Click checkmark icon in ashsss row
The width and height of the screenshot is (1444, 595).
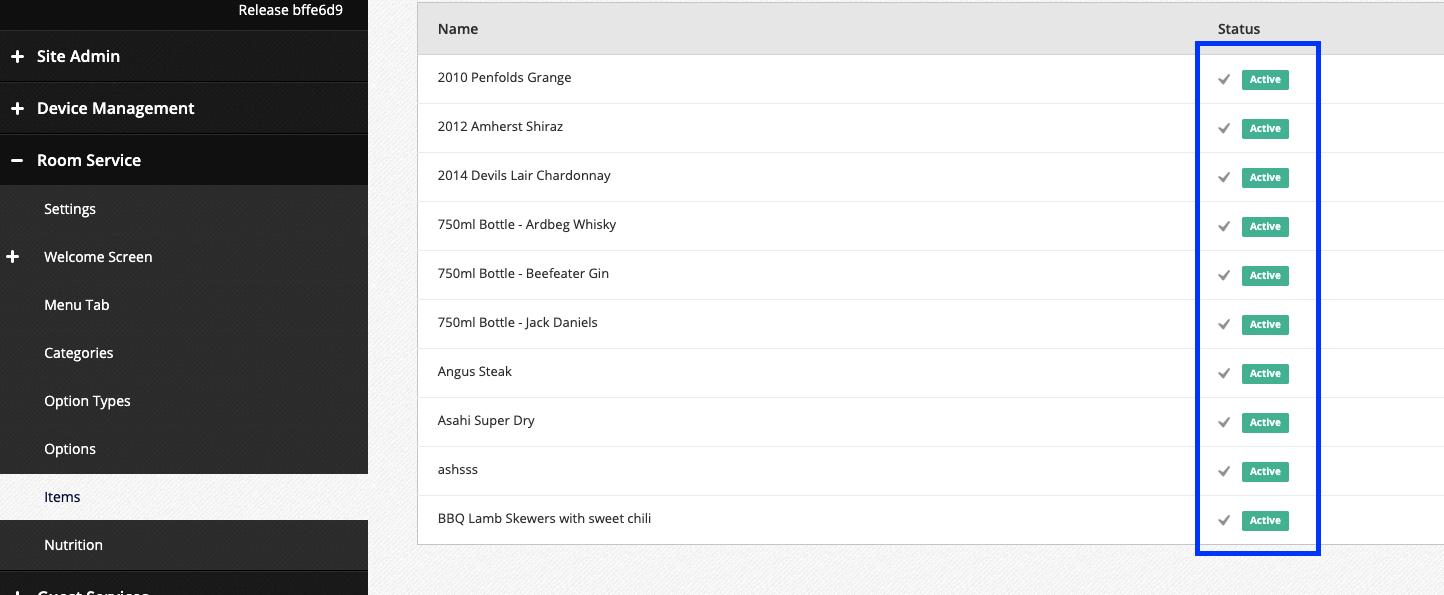pos(1223,472)
